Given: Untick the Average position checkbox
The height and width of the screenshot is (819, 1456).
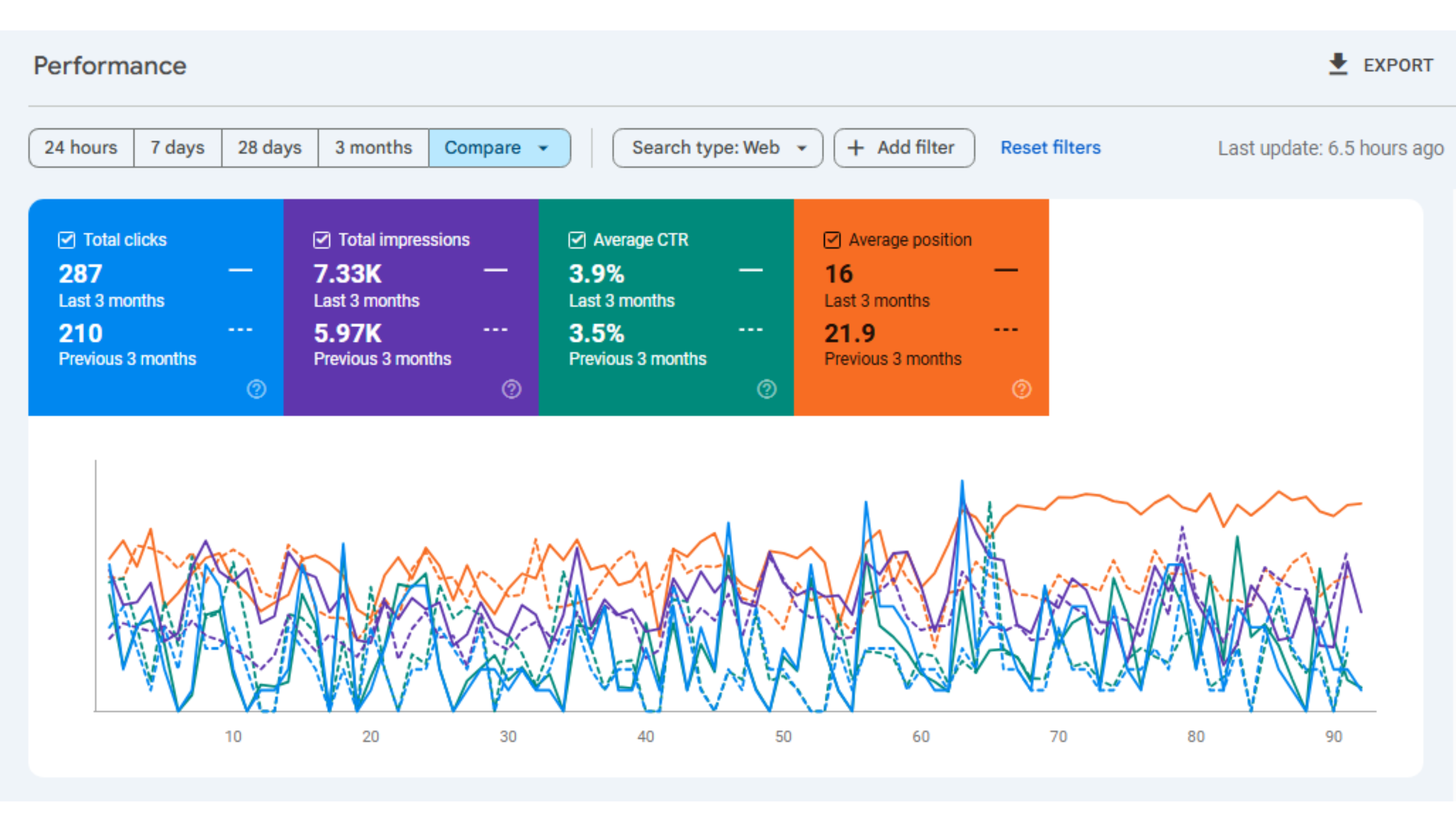Looking at the screenshot, I should (x=832, y=240).
